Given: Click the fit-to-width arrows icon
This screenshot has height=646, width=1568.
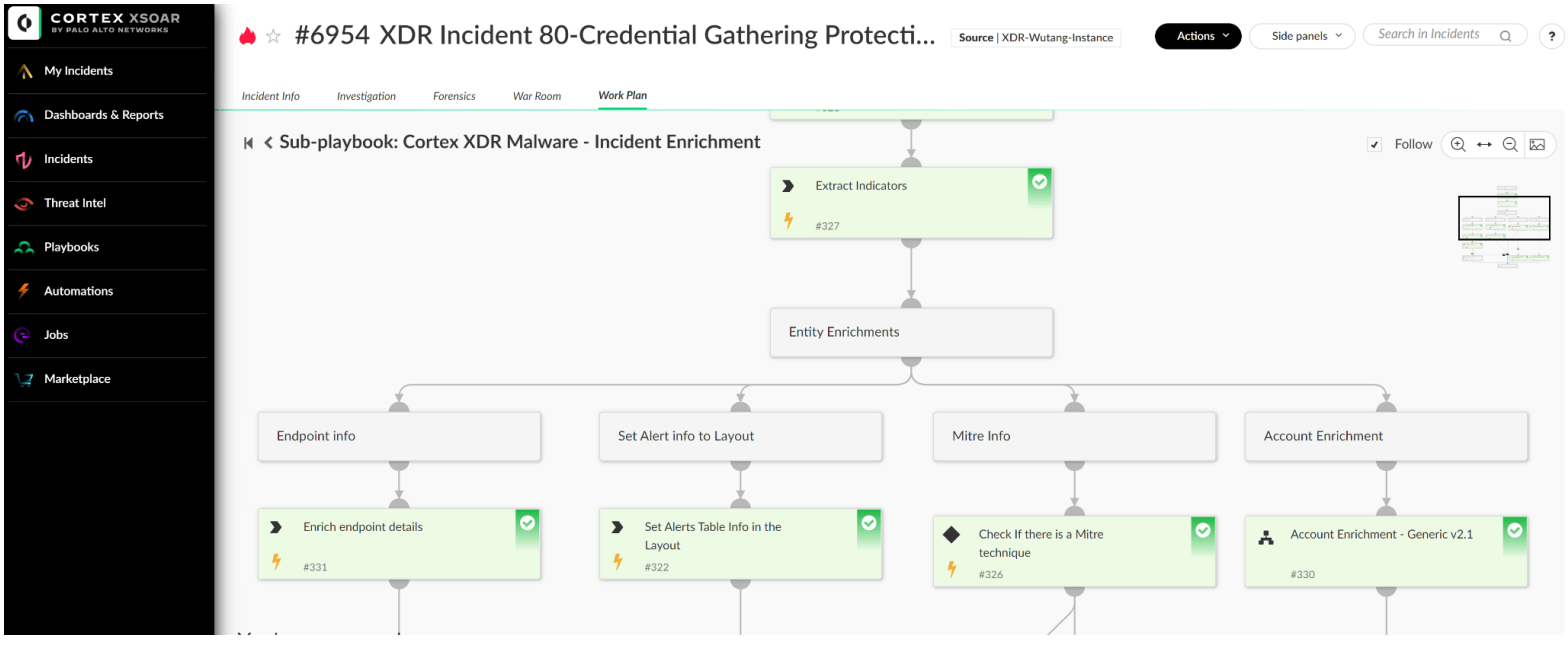Looking at the screenshot, I should click(x=1484, y=144).
